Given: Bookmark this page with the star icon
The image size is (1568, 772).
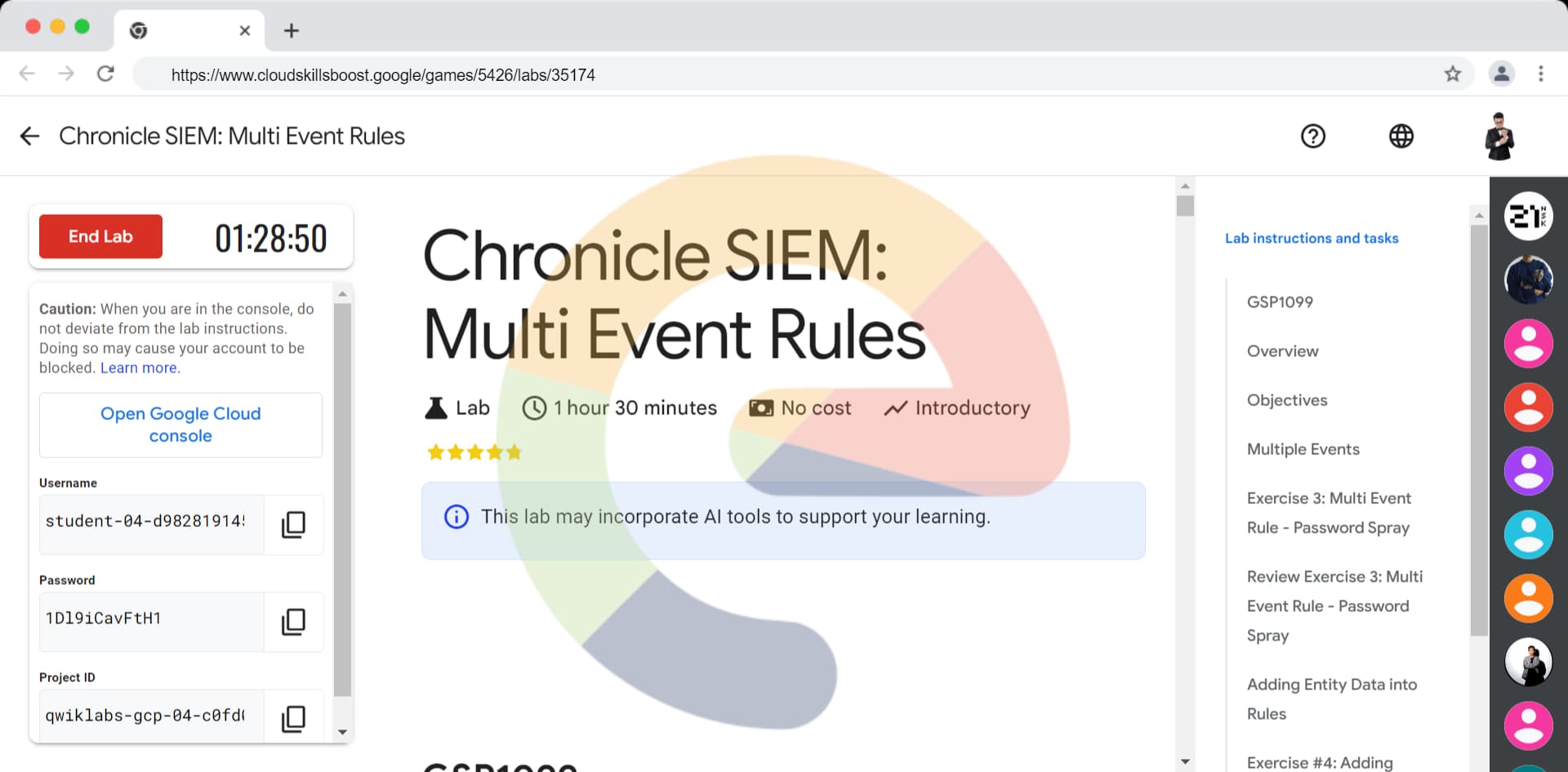Looking at the screenshot, I should tap(1453, 74).
